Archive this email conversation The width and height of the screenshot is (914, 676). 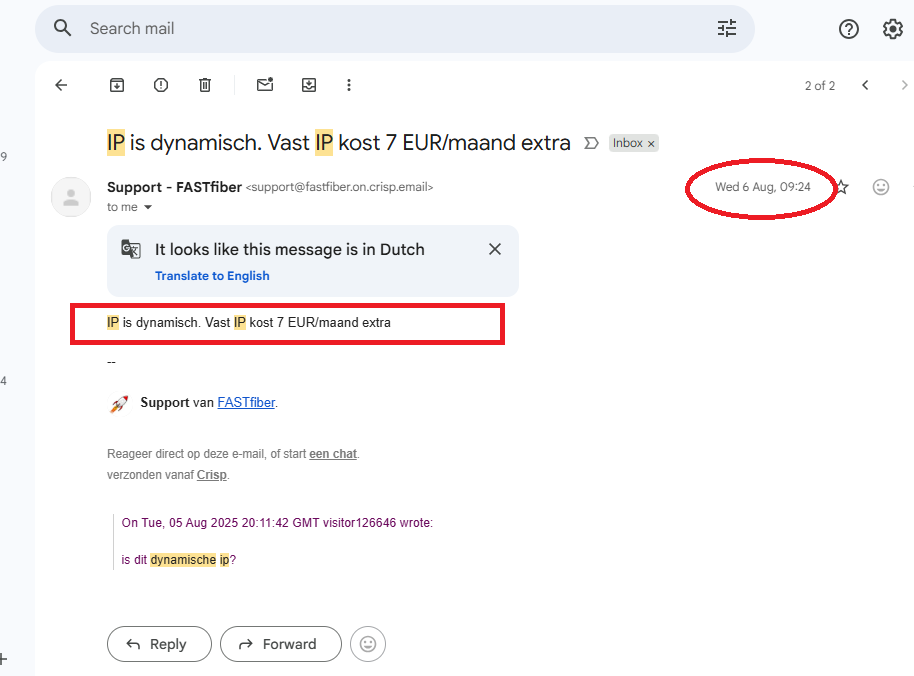117,85
